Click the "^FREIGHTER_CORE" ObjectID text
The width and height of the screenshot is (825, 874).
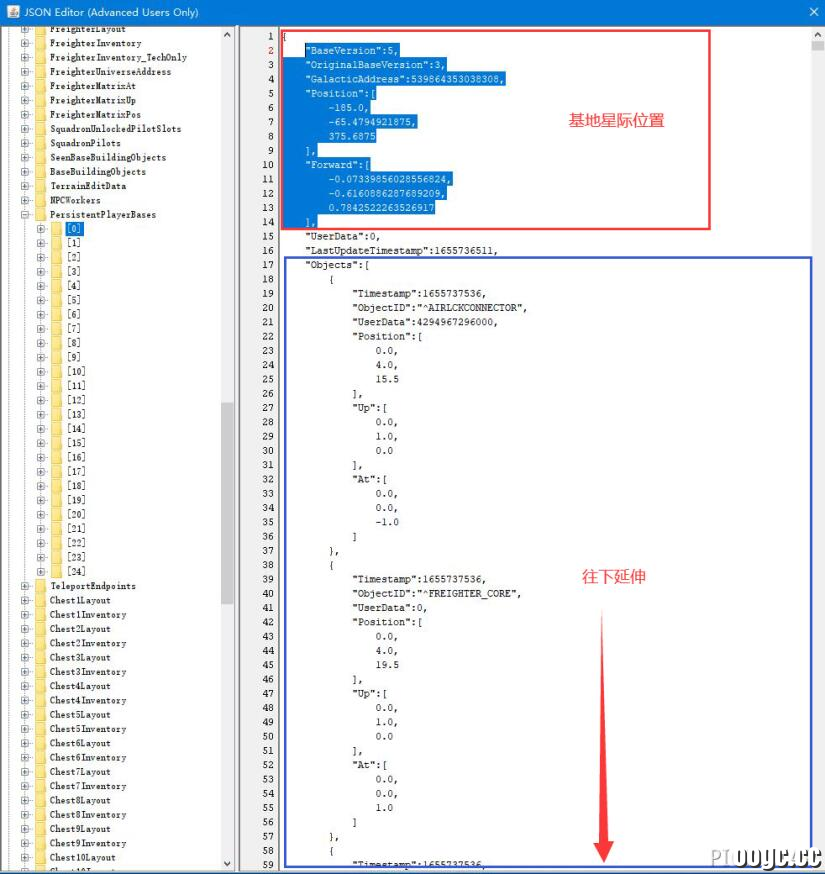pyautogui.click(x=469, y=594)
